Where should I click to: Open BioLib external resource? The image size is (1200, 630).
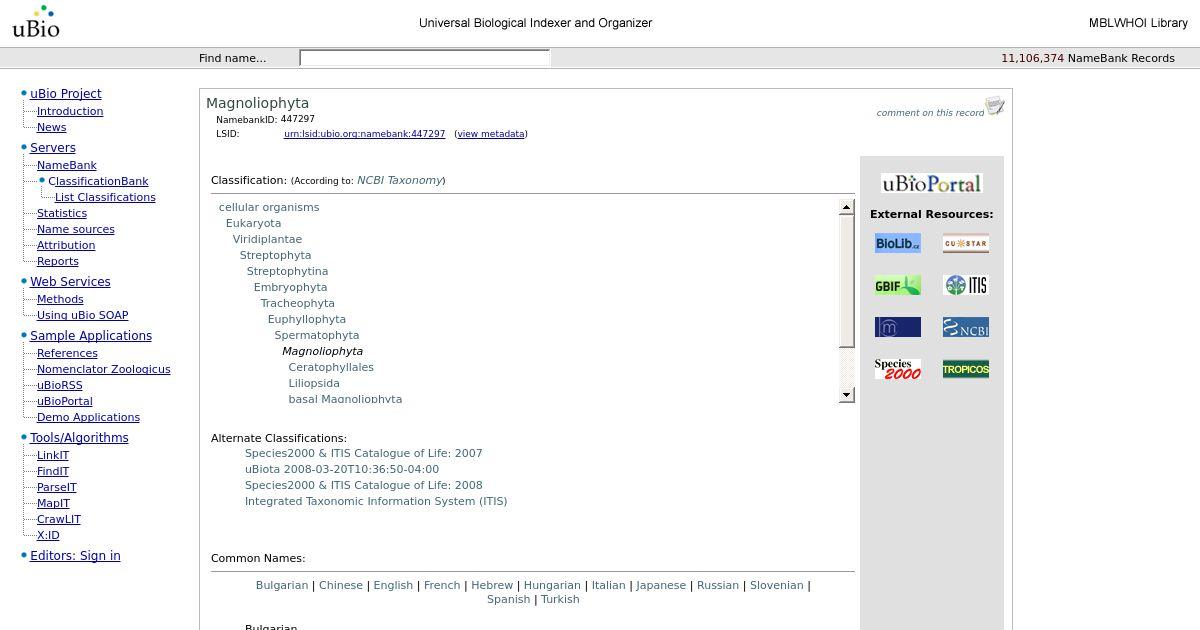tap(898, 243)
